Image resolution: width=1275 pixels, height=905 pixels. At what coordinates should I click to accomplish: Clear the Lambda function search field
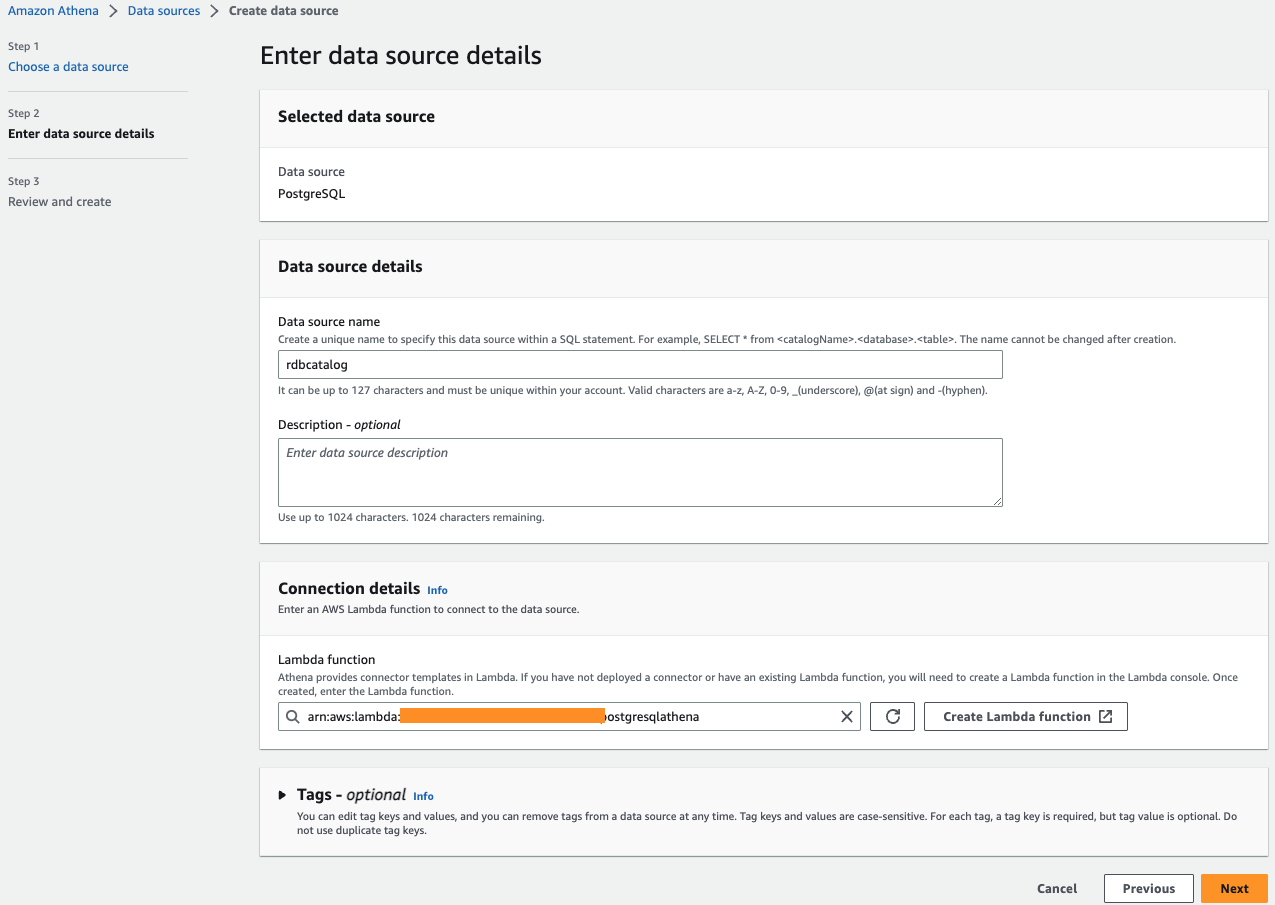pyautogui.click(x=847, y=717)
